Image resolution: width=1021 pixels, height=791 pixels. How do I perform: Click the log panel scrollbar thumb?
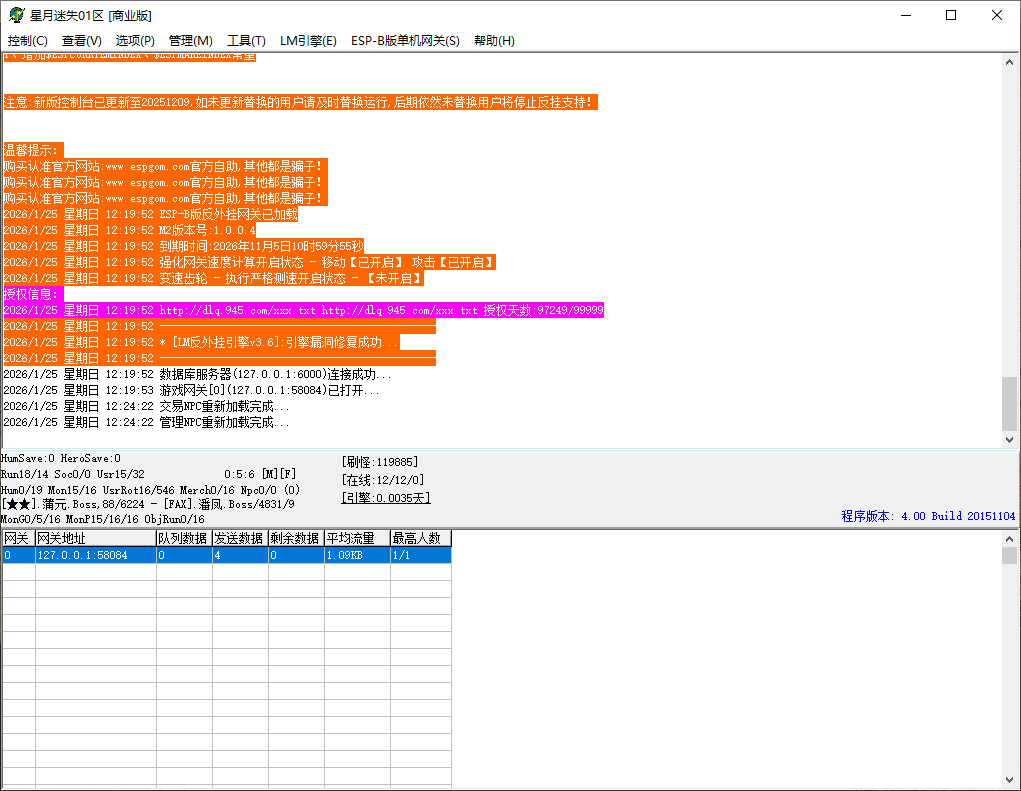pyautogui.click(x=1010, y=402)
